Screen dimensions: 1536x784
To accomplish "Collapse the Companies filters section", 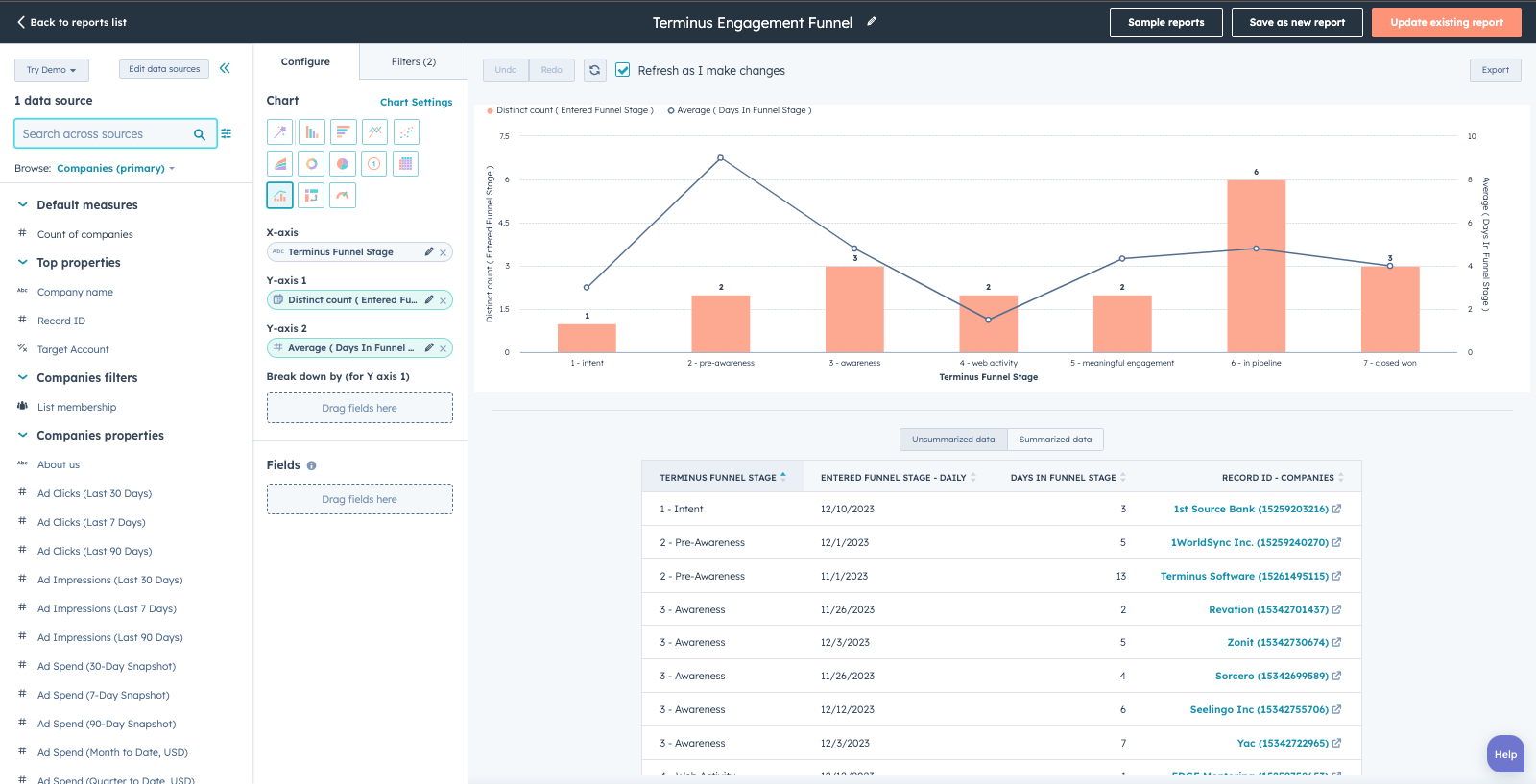I will [x=22, y=377].
